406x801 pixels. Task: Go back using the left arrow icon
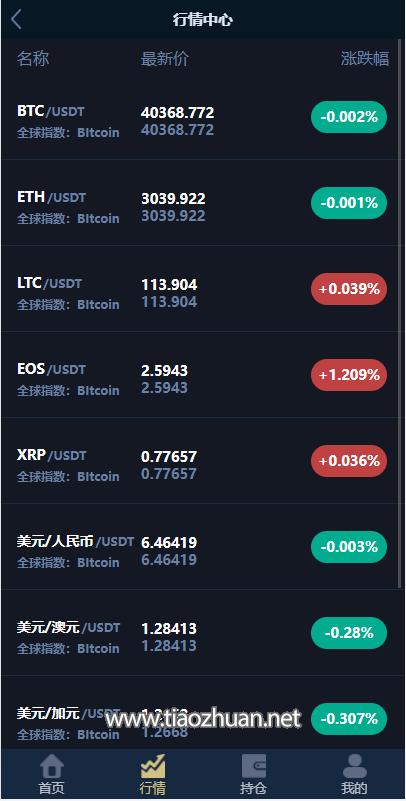coord(16,19)
